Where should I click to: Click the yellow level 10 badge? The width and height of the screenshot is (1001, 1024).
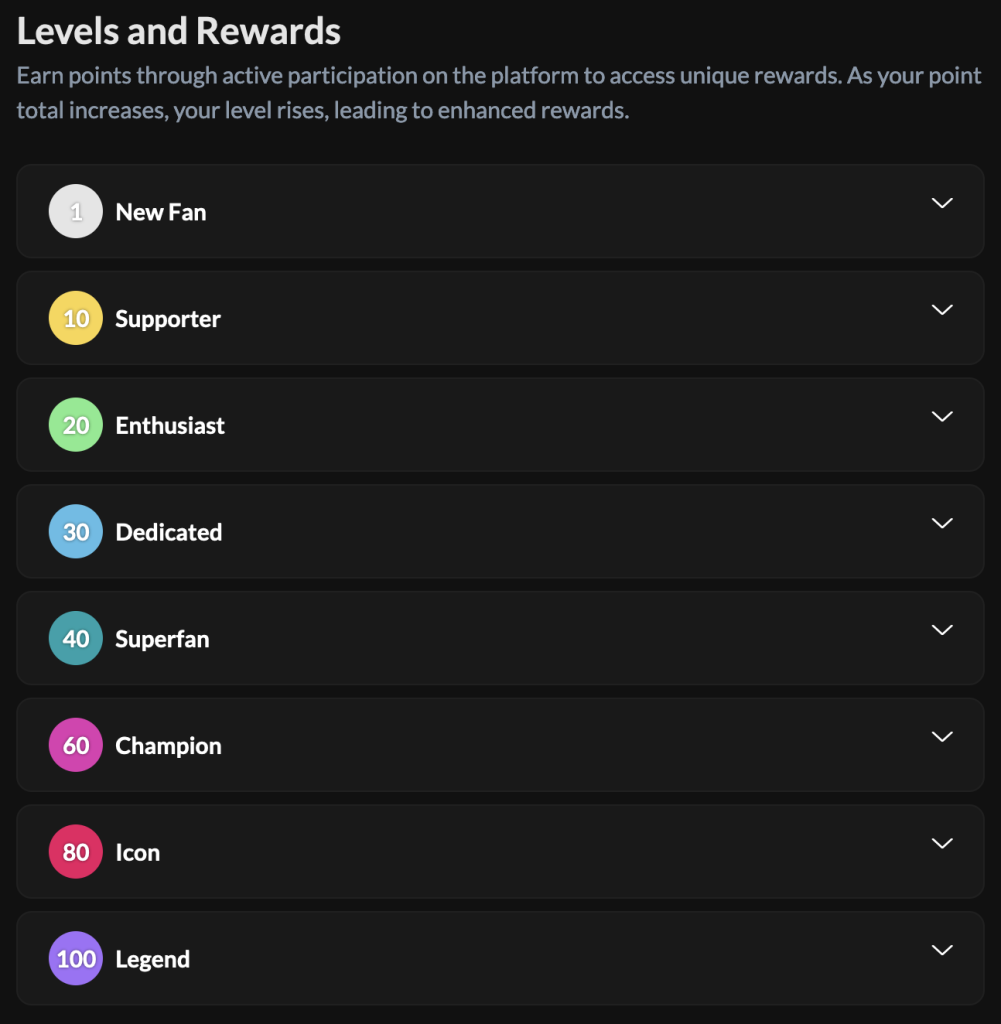pyautogui.click(x=76, y=318)
